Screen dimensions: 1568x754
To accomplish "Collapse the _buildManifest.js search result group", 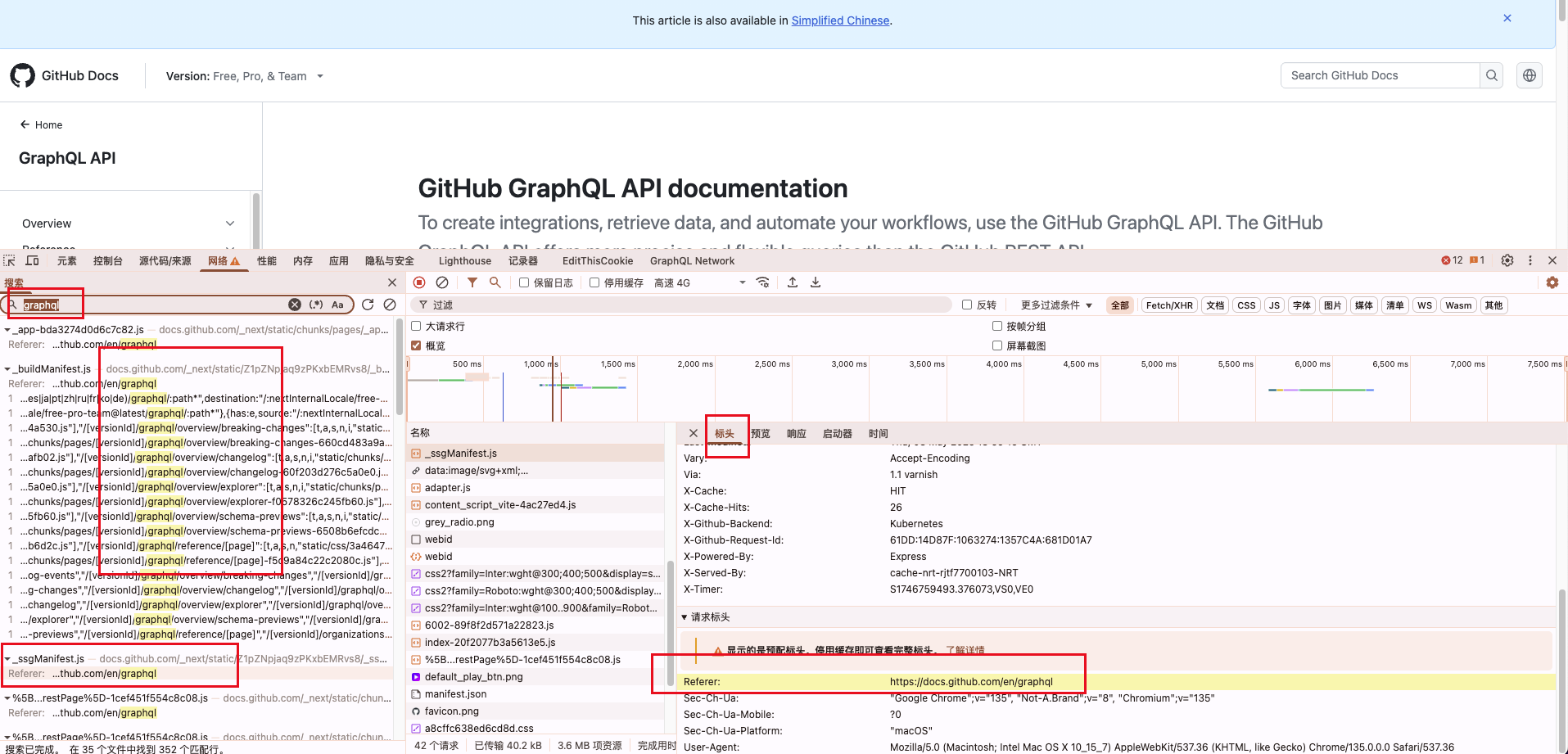I will (x=7, y=369).
